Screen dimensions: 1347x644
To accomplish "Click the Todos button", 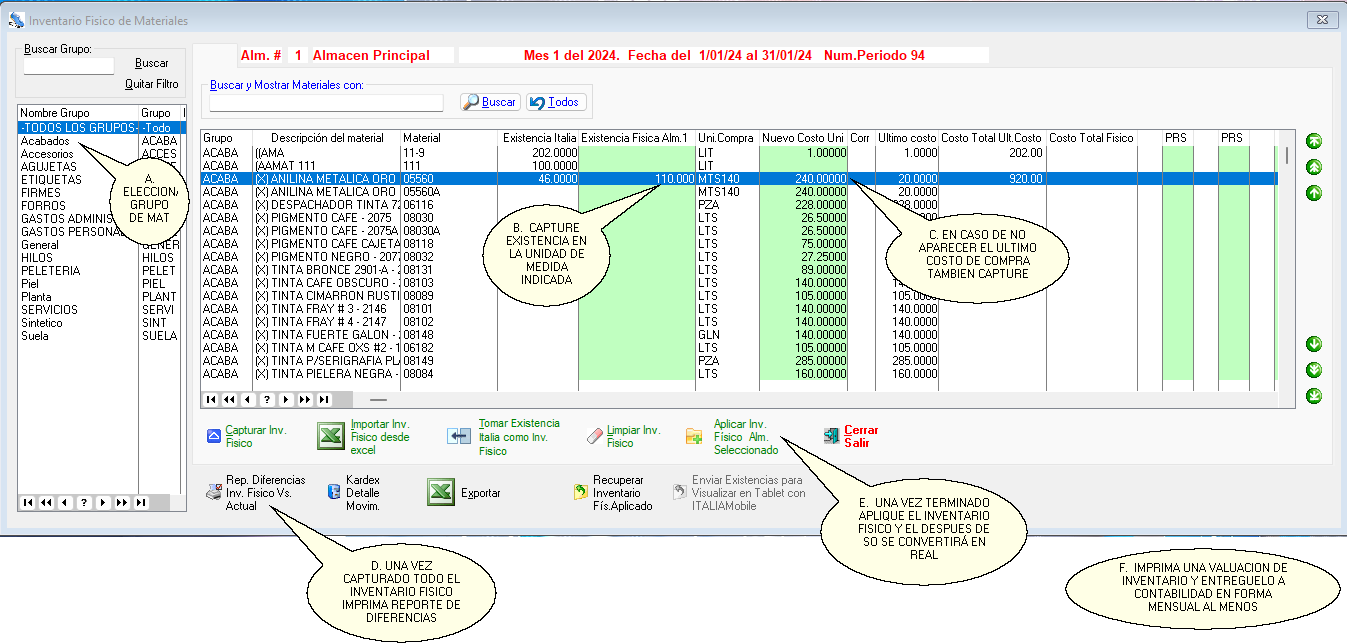I will point(556,102).
